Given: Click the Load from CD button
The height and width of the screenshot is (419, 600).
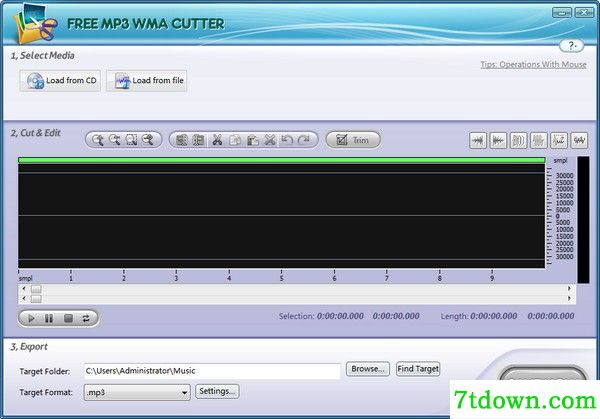Looking at the screenshot, I should pos(60,81).
